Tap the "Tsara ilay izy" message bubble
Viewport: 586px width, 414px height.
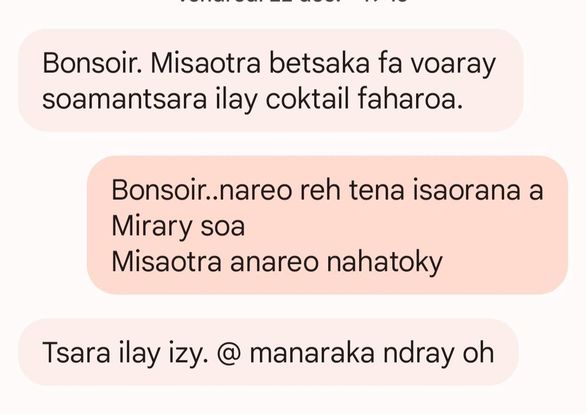[x=268, y=352]
